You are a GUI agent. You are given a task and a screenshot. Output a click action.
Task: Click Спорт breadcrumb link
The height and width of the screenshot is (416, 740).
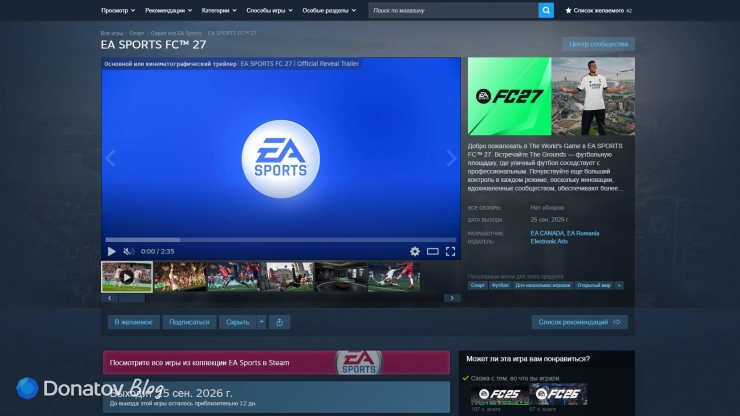click(137, 33)
